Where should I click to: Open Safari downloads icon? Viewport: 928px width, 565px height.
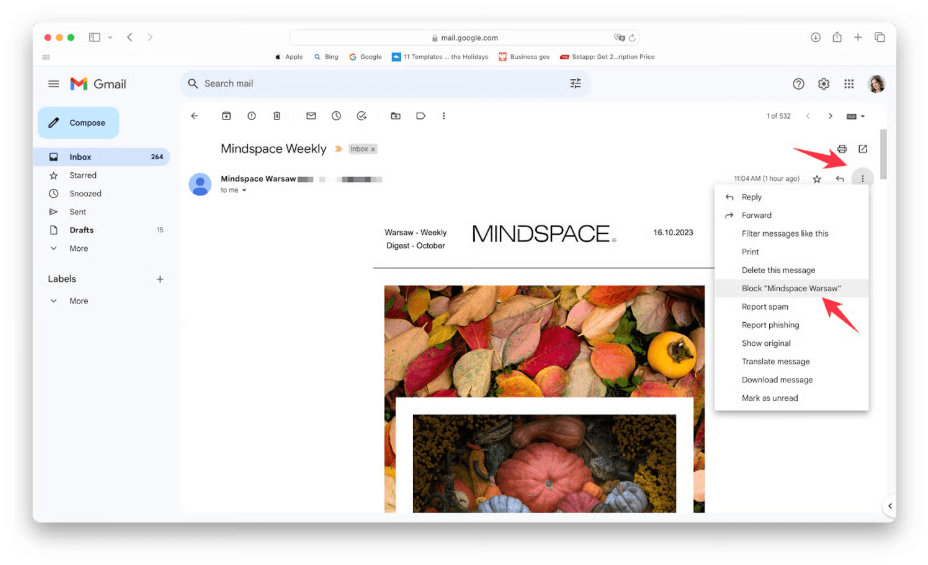(816, 37)
